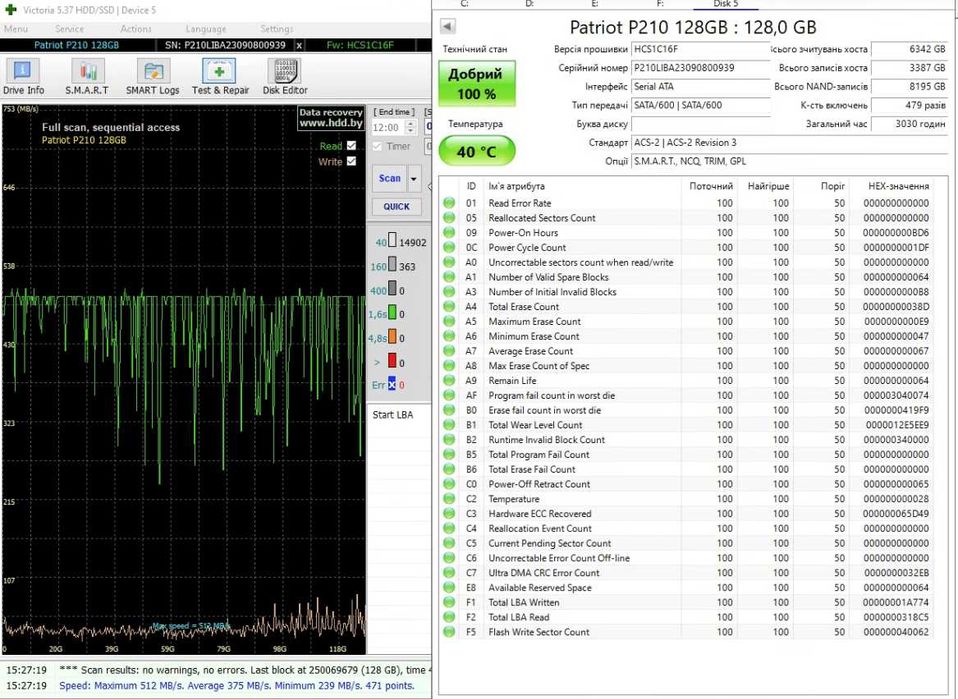This screenshot has height=699, width=958.
Task: Open the S.M.A.R.T toolbar icon
Action: point(87,76)
